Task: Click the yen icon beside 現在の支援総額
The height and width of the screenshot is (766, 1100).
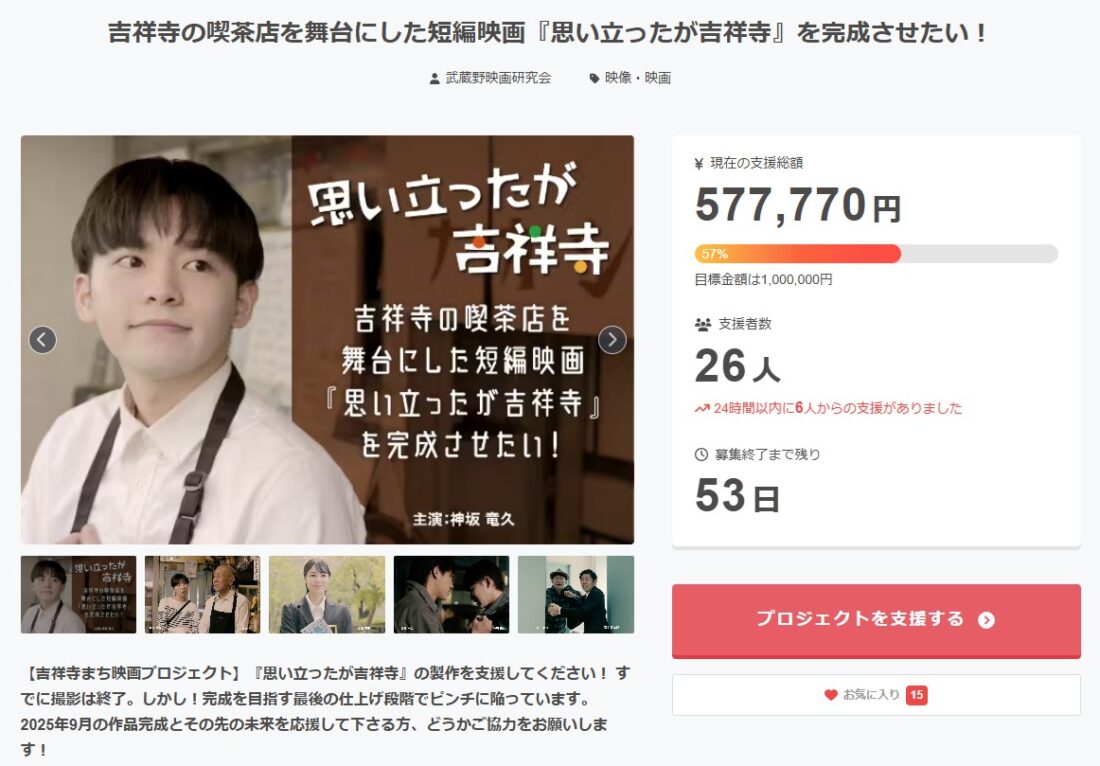Action: click(699, 163)
